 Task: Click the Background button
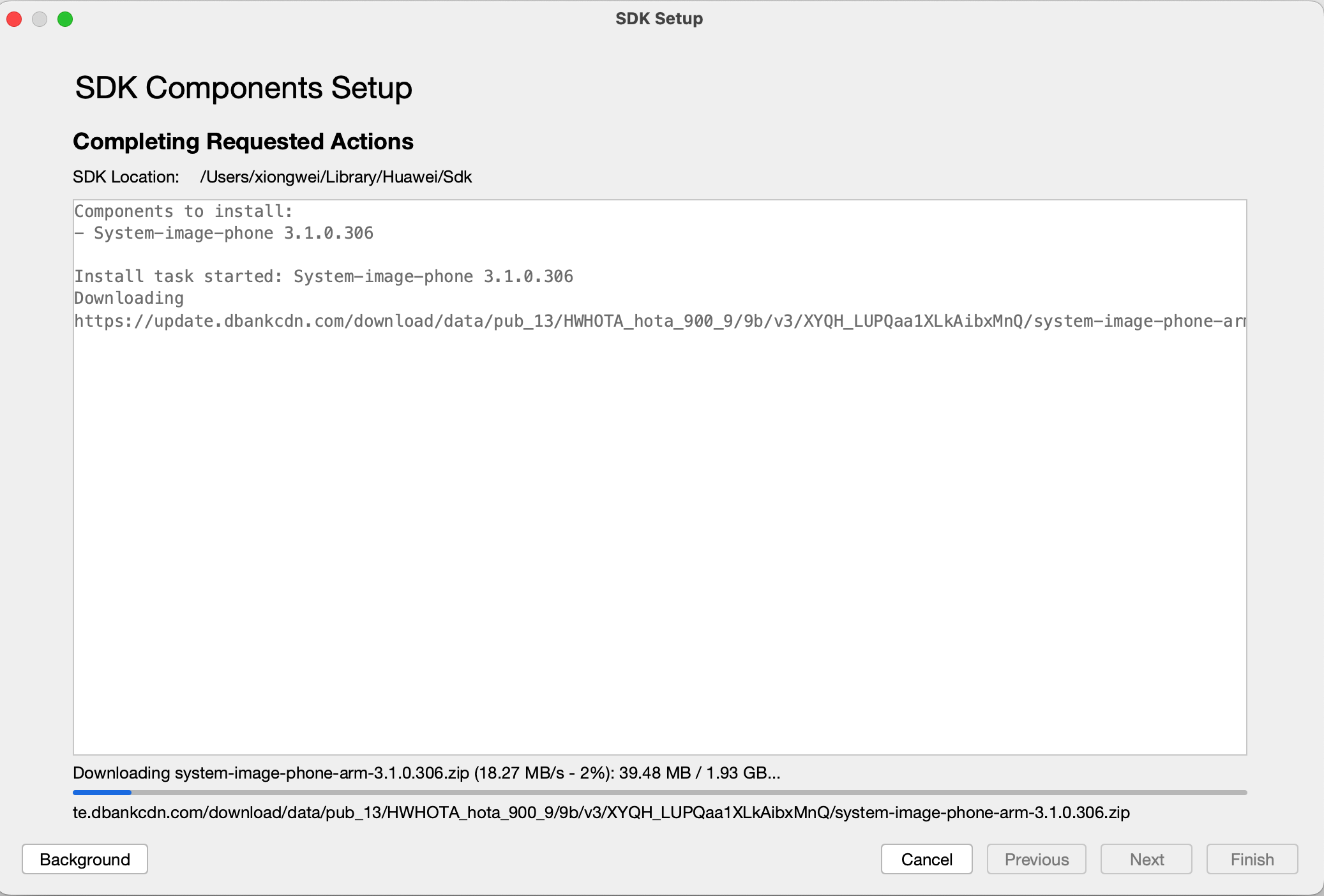tap(85, 858)
